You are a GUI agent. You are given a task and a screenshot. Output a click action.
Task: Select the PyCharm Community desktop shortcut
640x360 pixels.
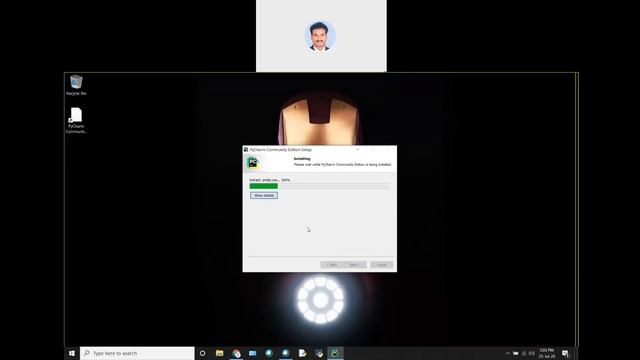(76, 120)
